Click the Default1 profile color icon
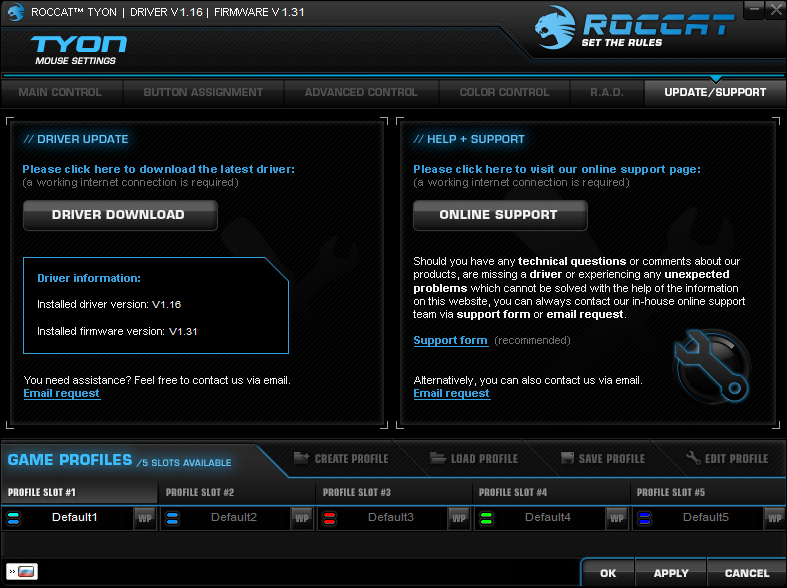The height and width of the screenshot is (588, 787). coord(14,518)
